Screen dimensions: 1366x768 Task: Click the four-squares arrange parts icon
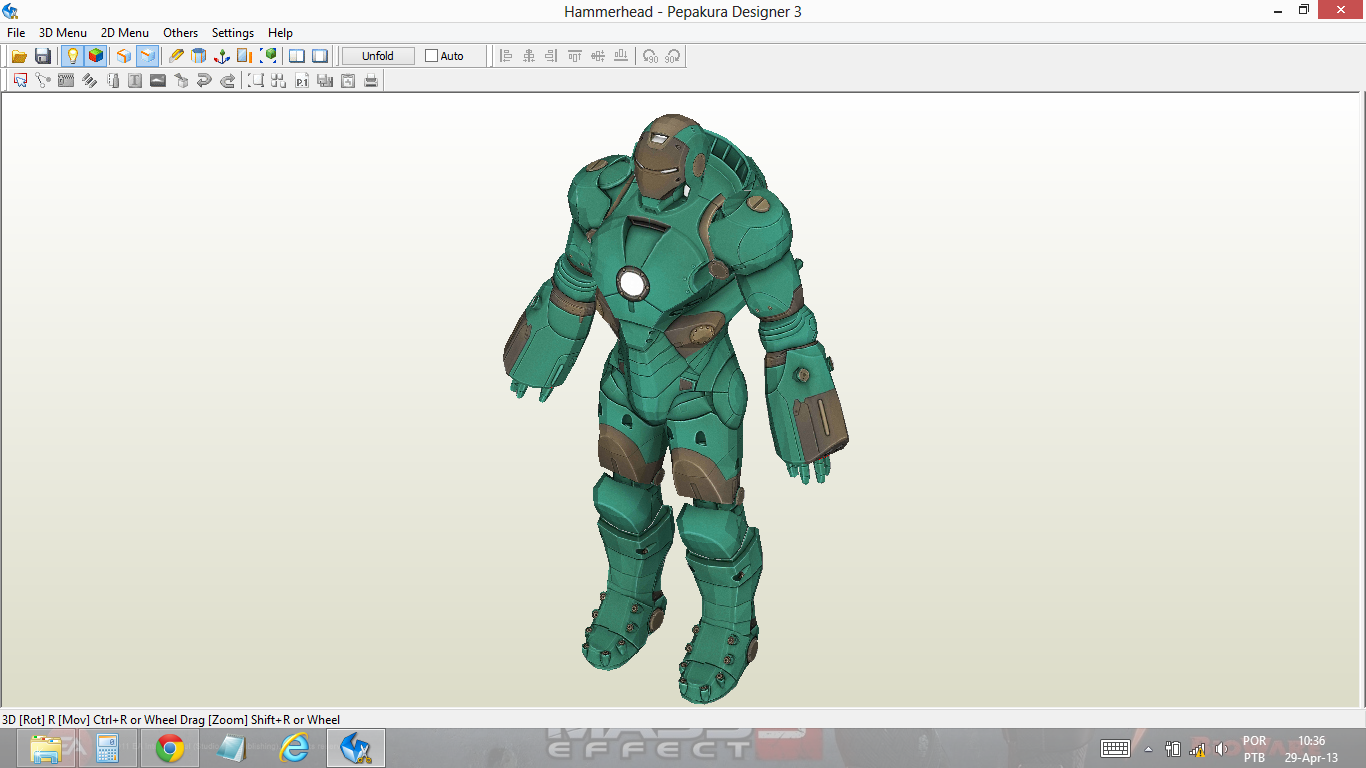pos(279,80)
